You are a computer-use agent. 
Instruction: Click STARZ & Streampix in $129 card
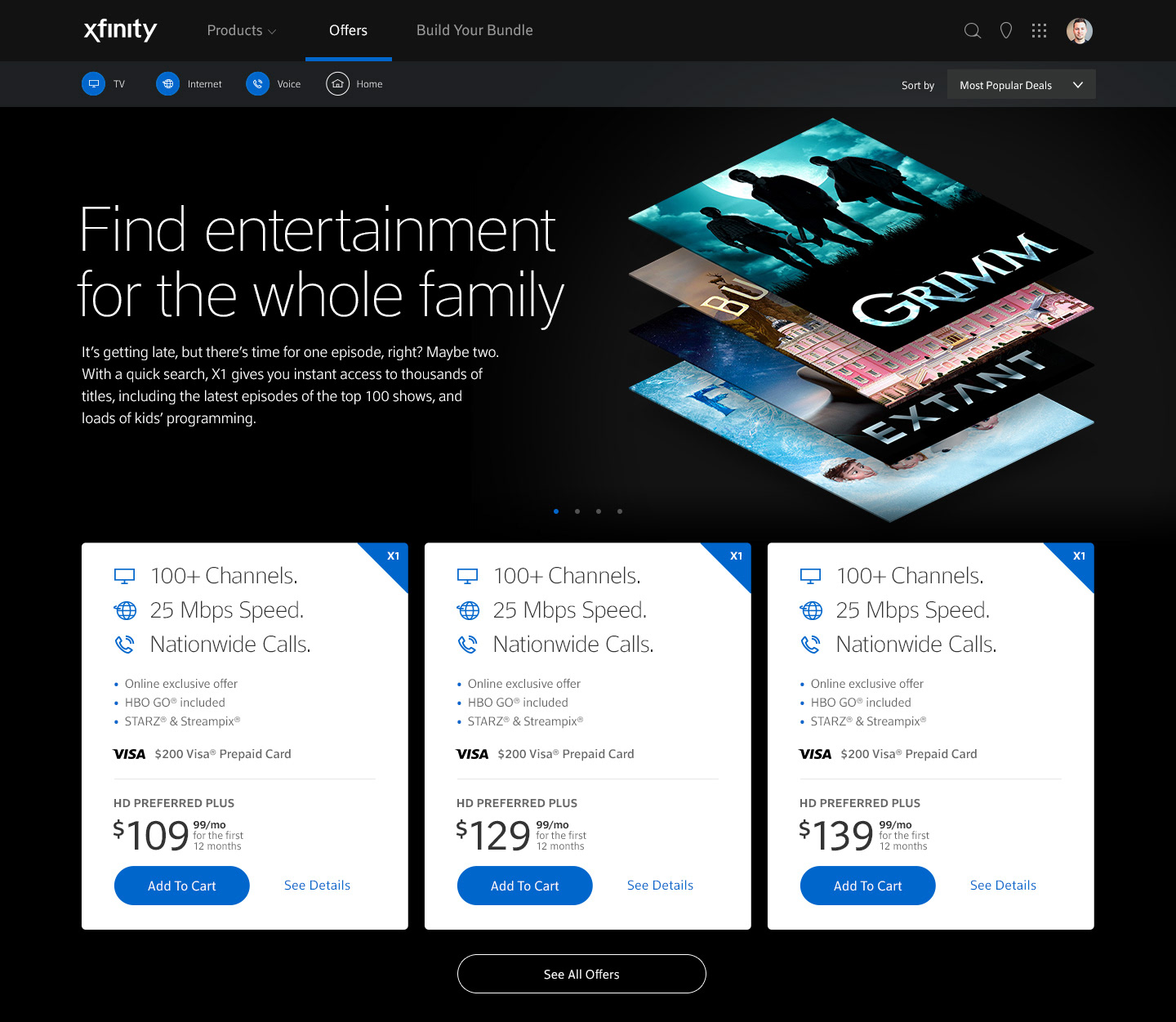(525, 721)
